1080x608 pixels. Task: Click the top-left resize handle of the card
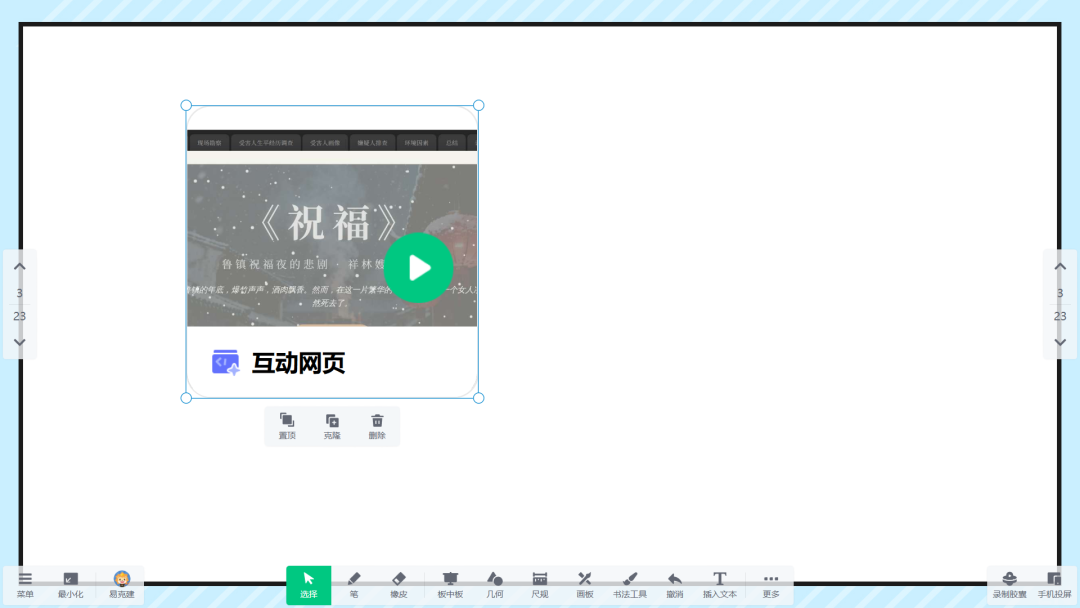[x=186, y=105]
